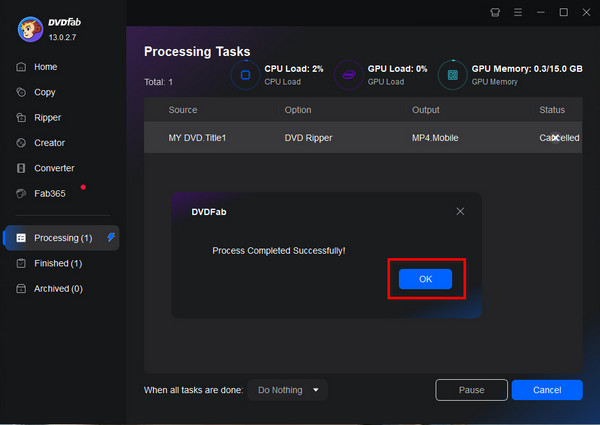The height and width of the screenshot is (425, 600).
Task: Open the Archived (0) list
Action: (x=58, y=288)
